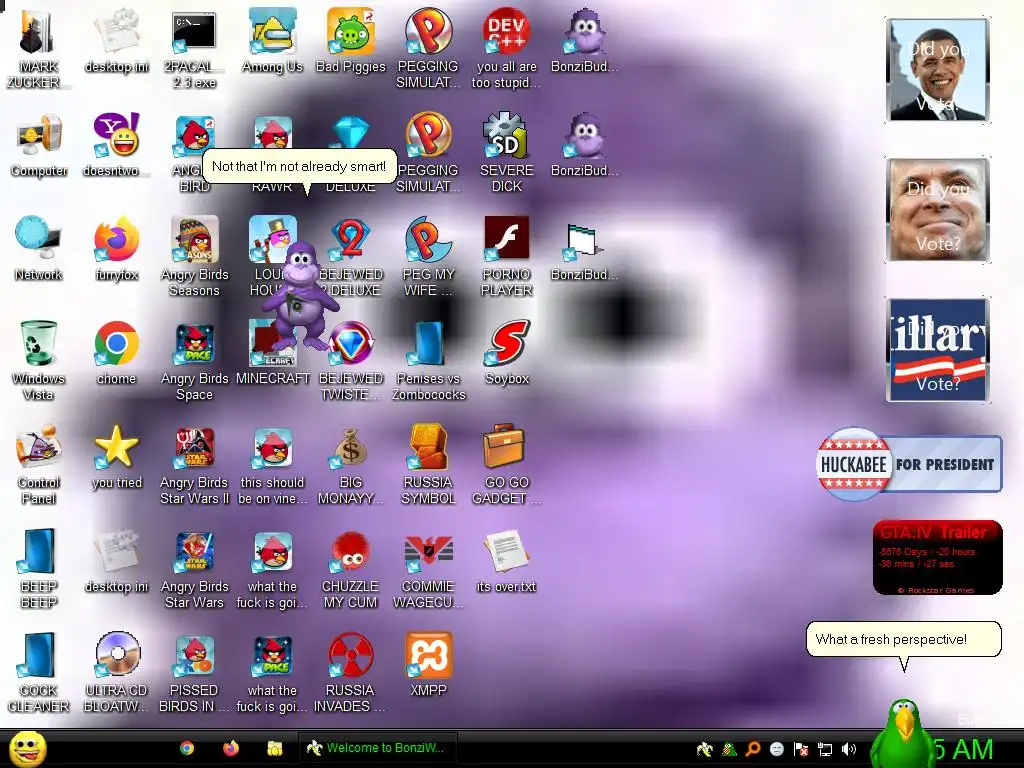The height and width of the screenshot is (768, 1024).
Task: Click the purple Bonzi gorilla character
Action: pyautogui.click(x=300, y=295)
